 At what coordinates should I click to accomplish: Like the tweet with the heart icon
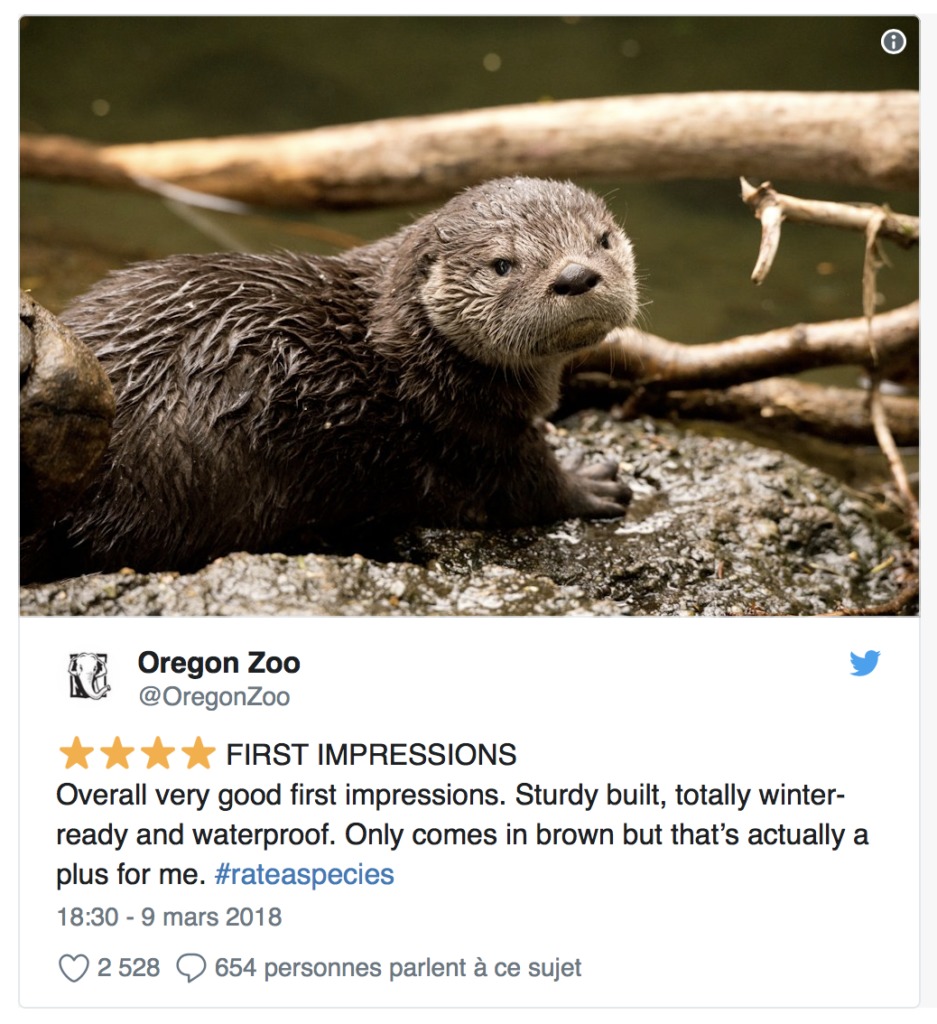74,968
